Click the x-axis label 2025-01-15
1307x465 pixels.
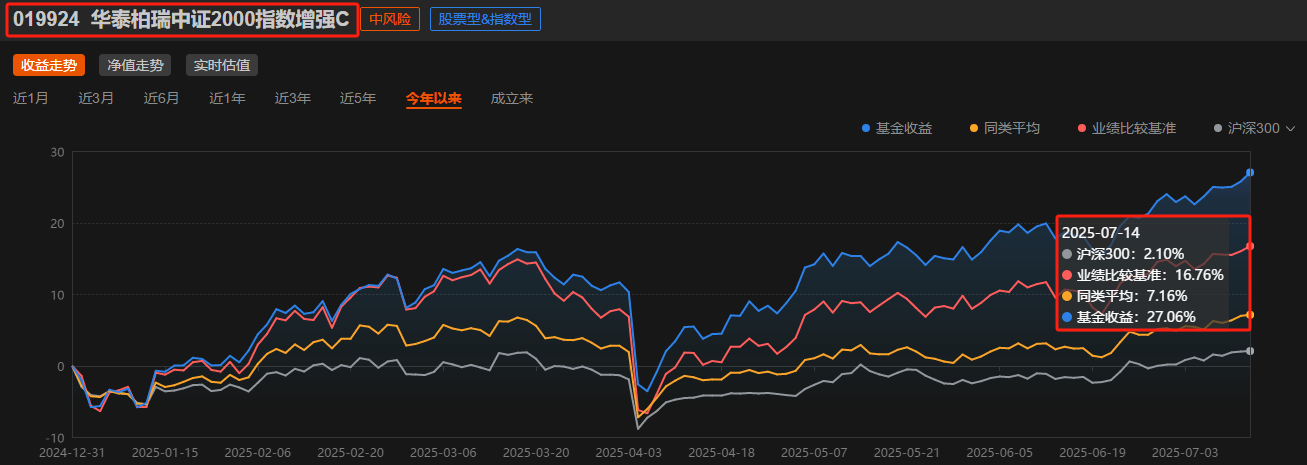point(163,453)
